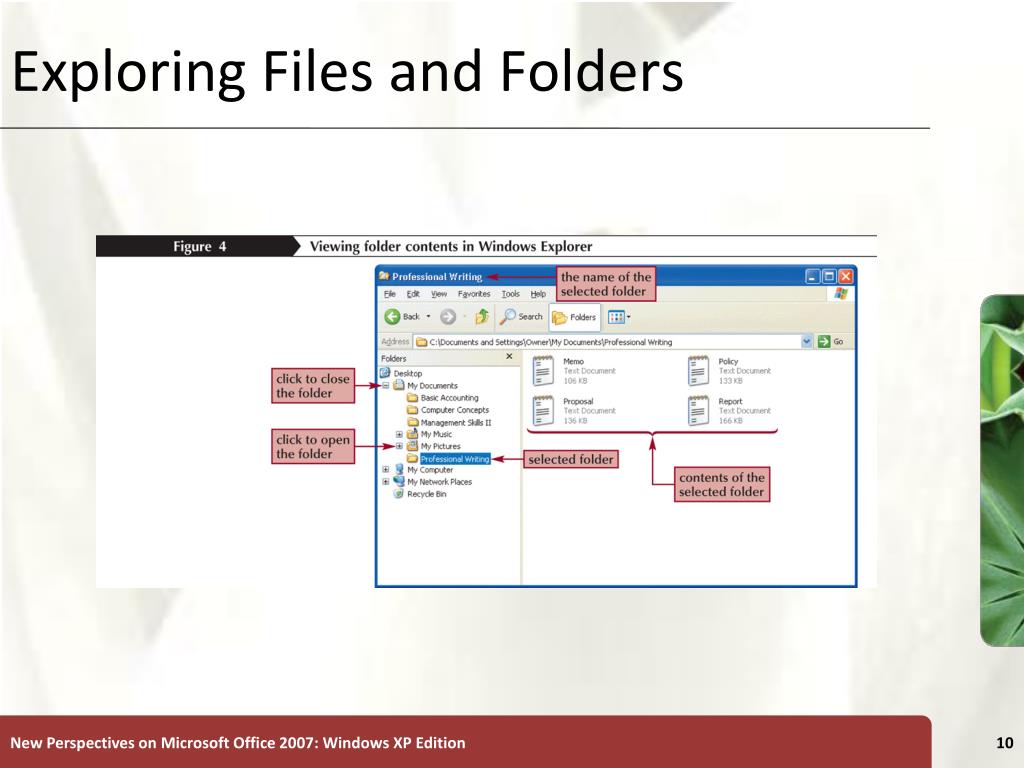Open the Favorites menu
1024x768 pixels.
[x=474, y=294]
